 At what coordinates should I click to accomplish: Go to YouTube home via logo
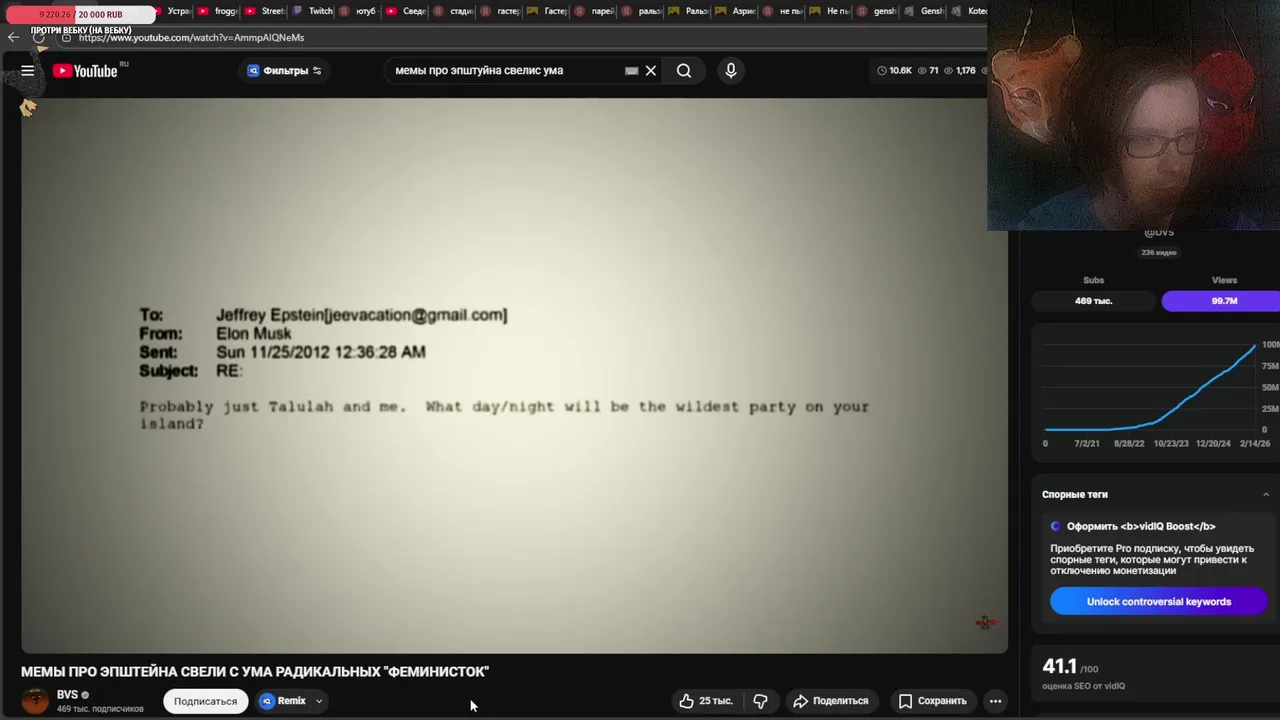(x=85, y=70)
